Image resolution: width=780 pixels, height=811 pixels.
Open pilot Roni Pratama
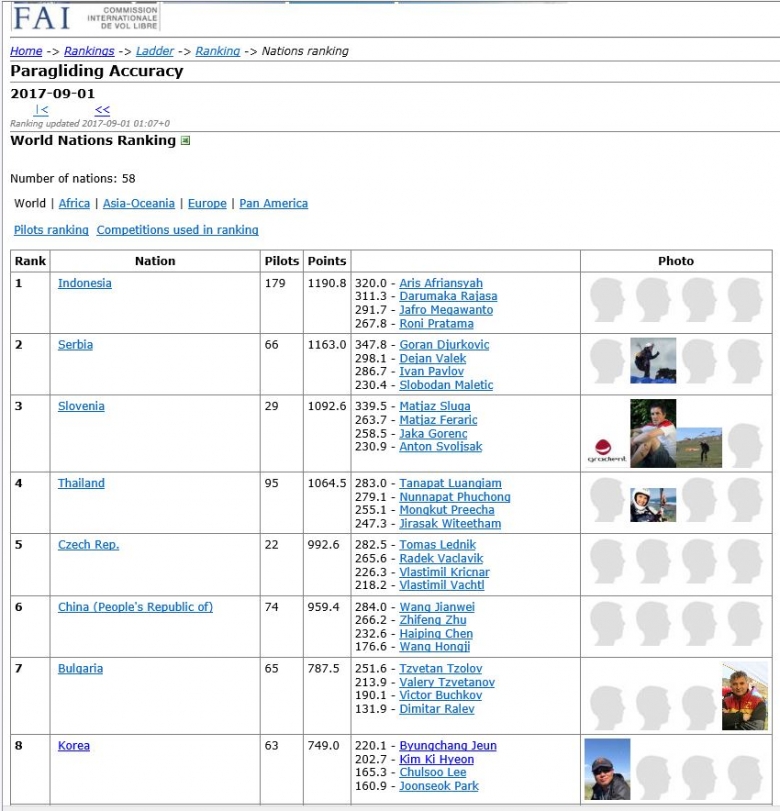point(437,323)
